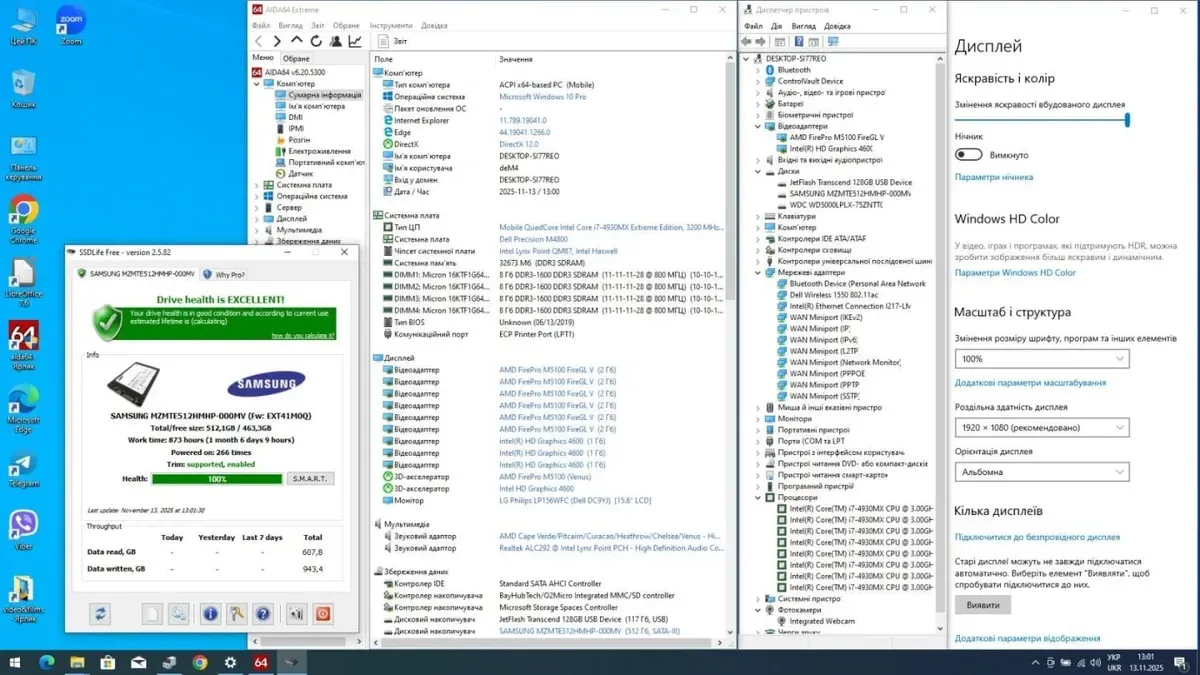Open Telegram from the desktop shortcut
Screen dimensions: 1200x675
point(22,468)
